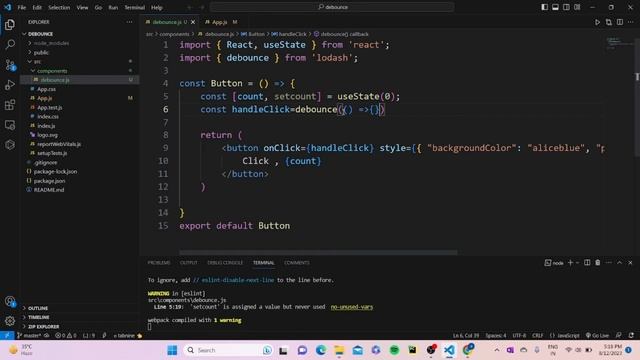The image size is (640, 360).
Task: Change Spaces: 4 indentation setting
Action: pyautogui.click(x=496, y=336)
